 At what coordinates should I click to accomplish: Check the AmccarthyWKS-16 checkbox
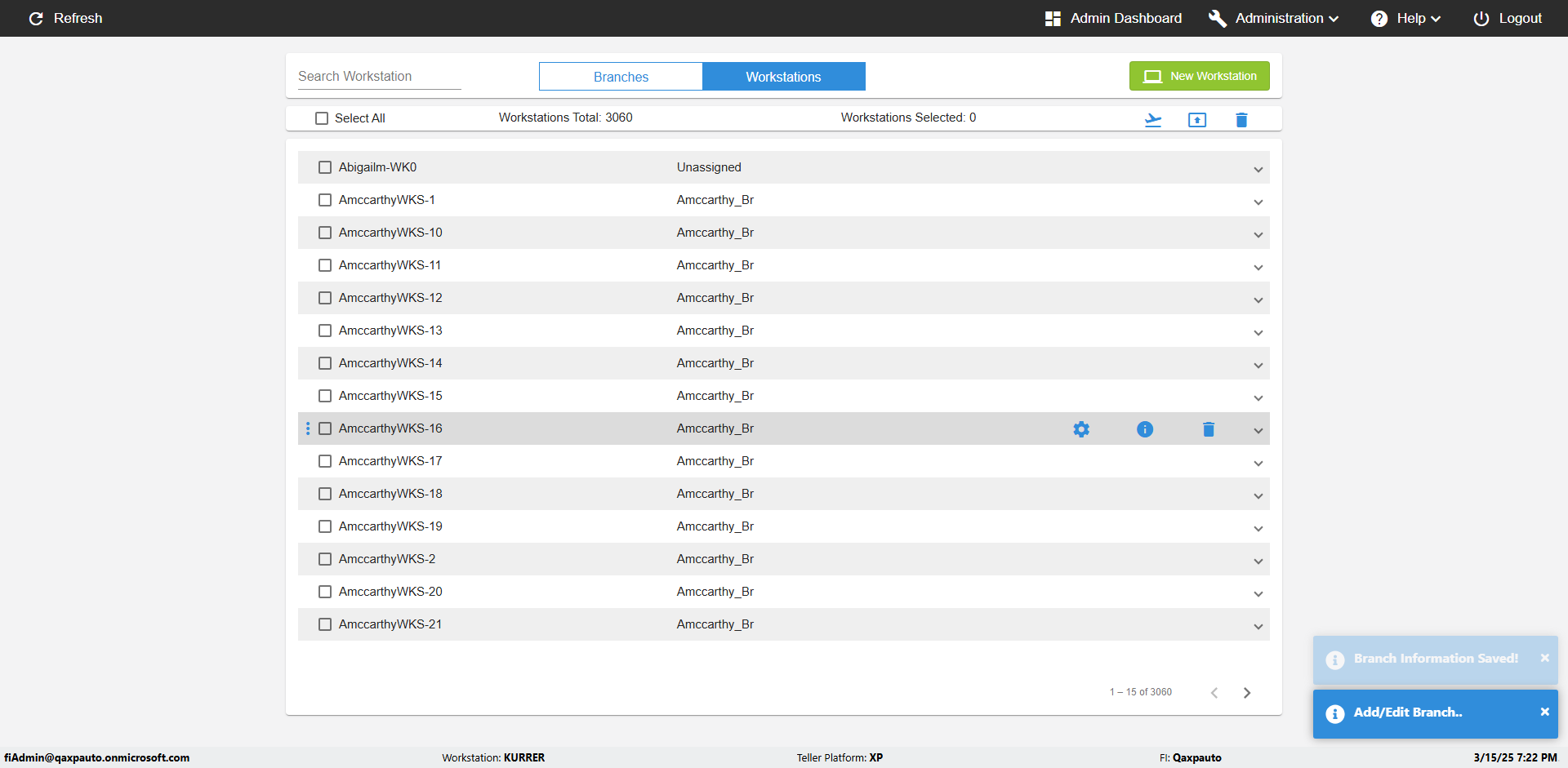click(325, 428)
